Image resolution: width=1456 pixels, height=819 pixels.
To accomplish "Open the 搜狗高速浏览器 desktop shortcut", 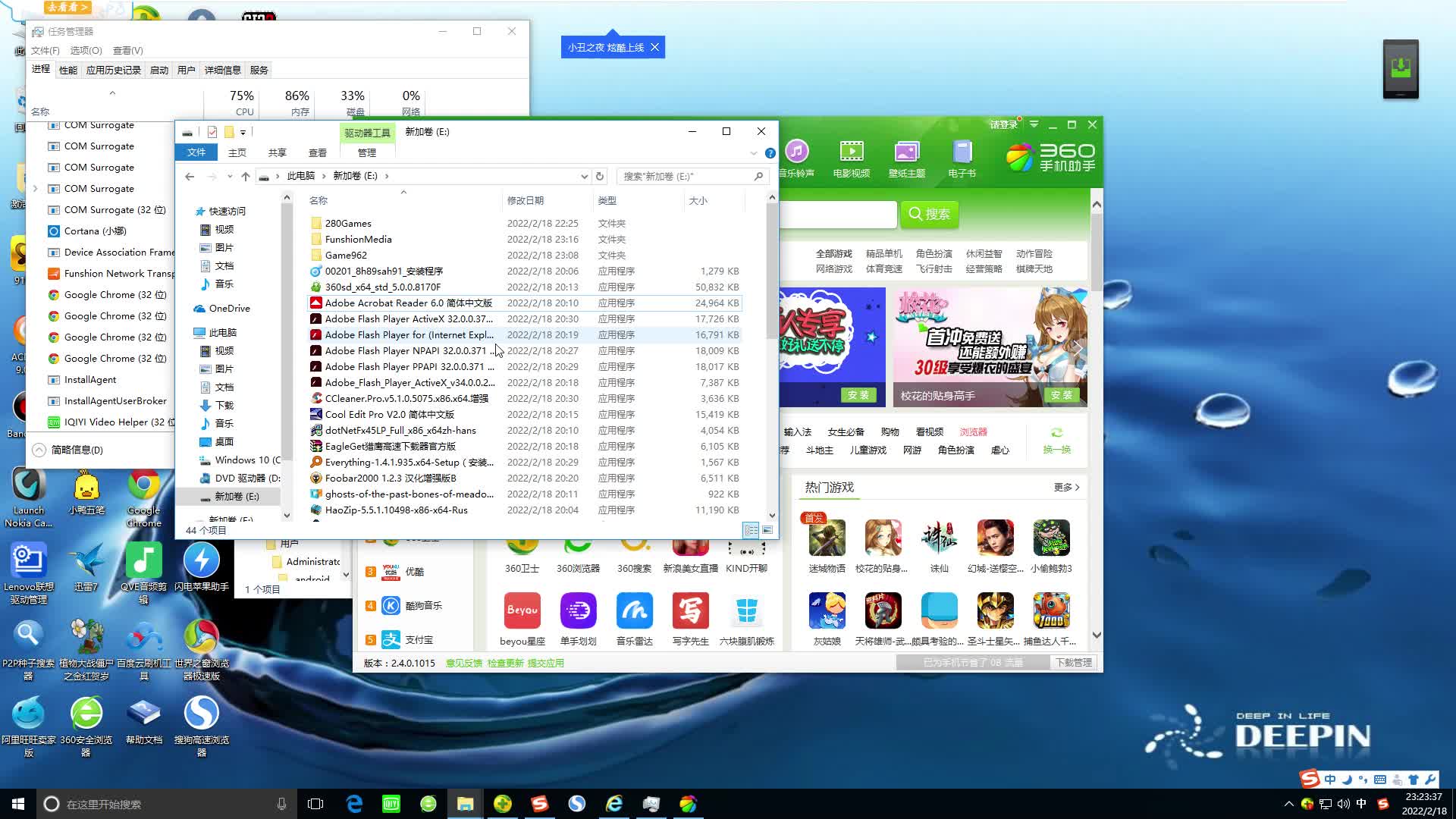I will pyautogui.click(x=202, y=726).
